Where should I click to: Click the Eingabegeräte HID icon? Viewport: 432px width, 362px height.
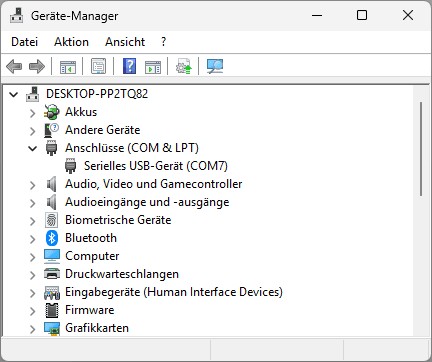click(52, 292)
